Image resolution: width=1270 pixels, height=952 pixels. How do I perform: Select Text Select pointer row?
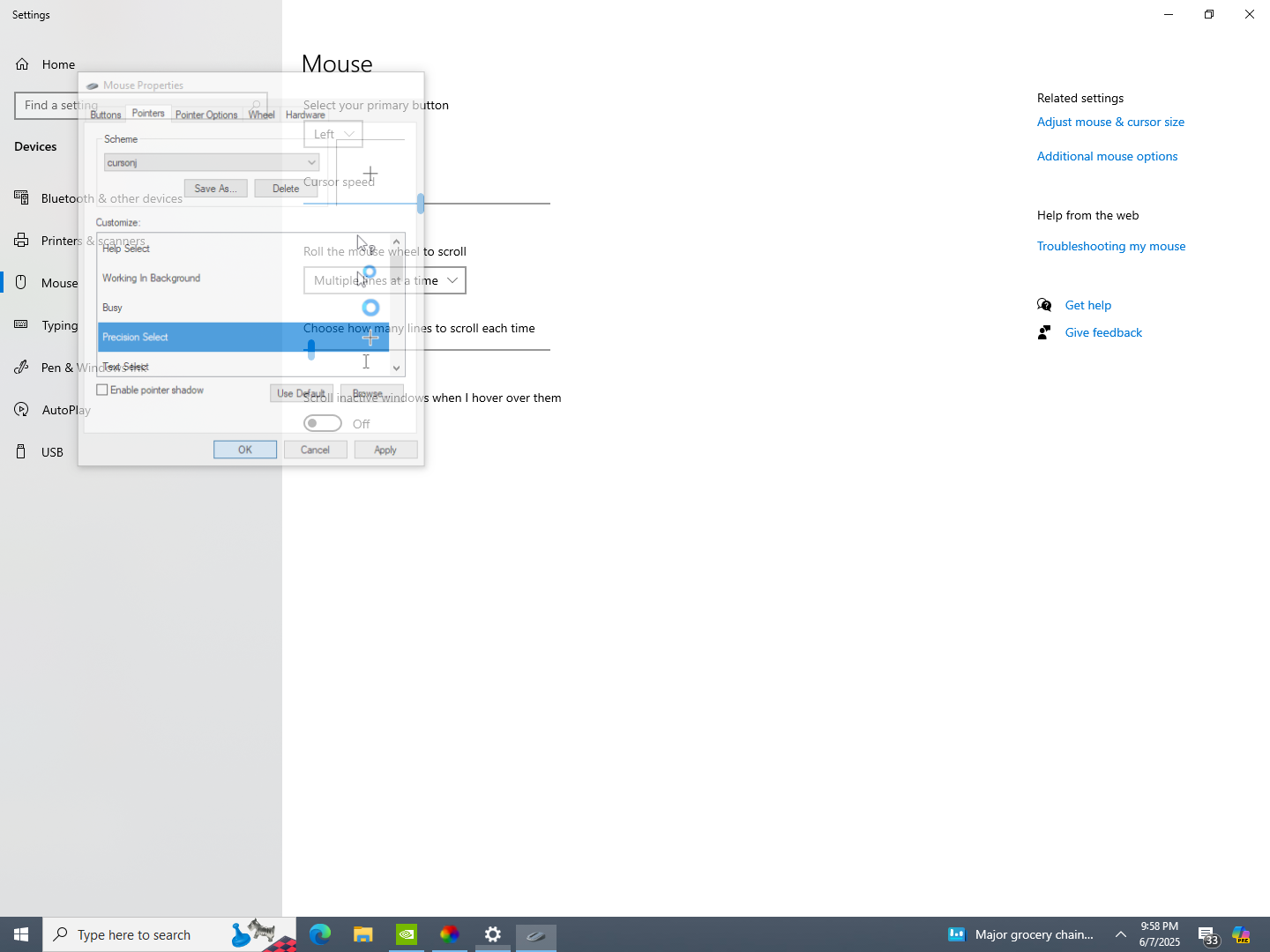pyautogui.click(x=243, y=365)
